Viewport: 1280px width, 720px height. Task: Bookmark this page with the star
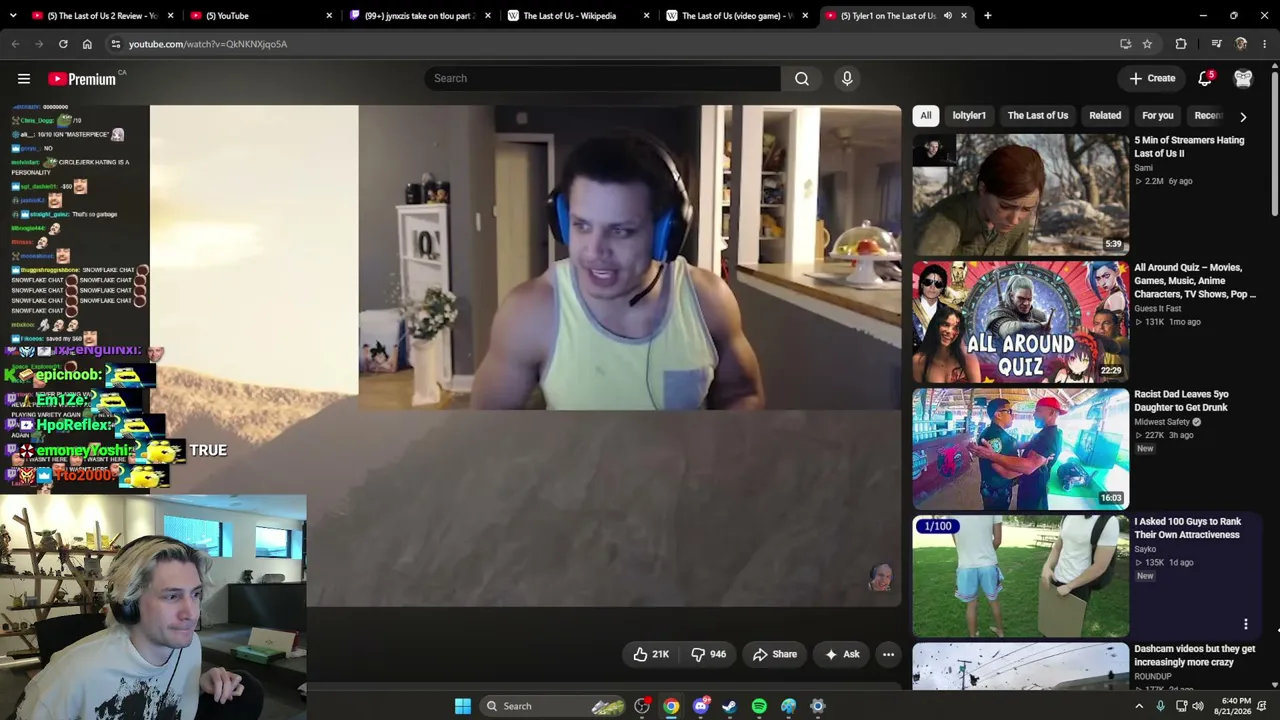(x=1147, y=44)
